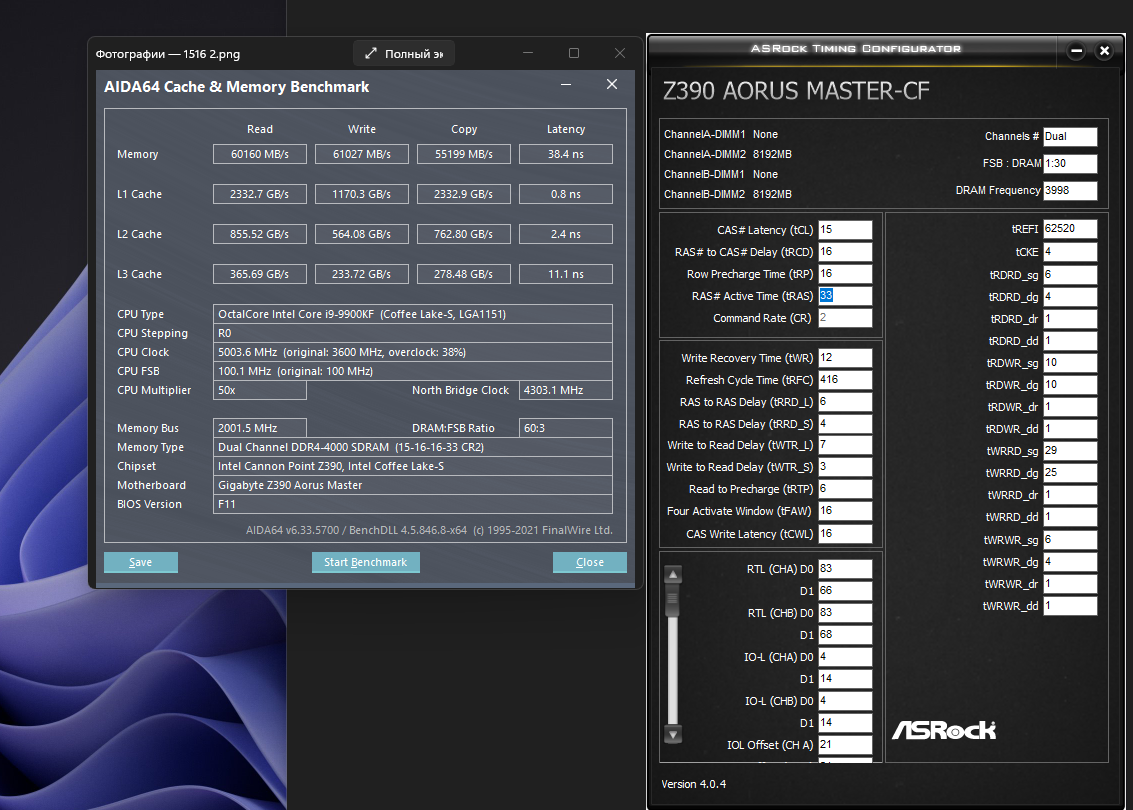Click the tWRWR_sg field
The height and width of the screenshot is (810, 1133).
coord(1070,540)
